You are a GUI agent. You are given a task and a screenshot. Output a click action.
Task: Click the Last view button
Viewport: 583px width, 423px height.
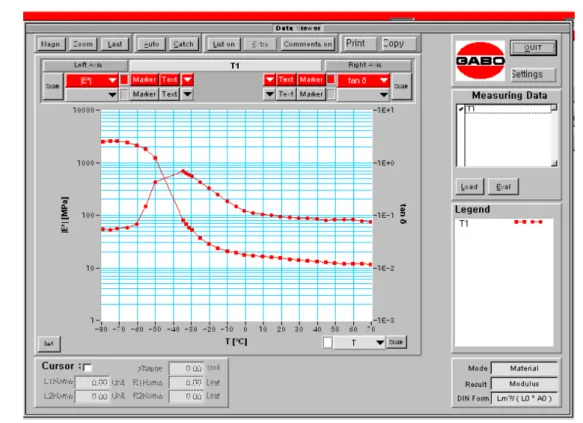coord(115,44)
